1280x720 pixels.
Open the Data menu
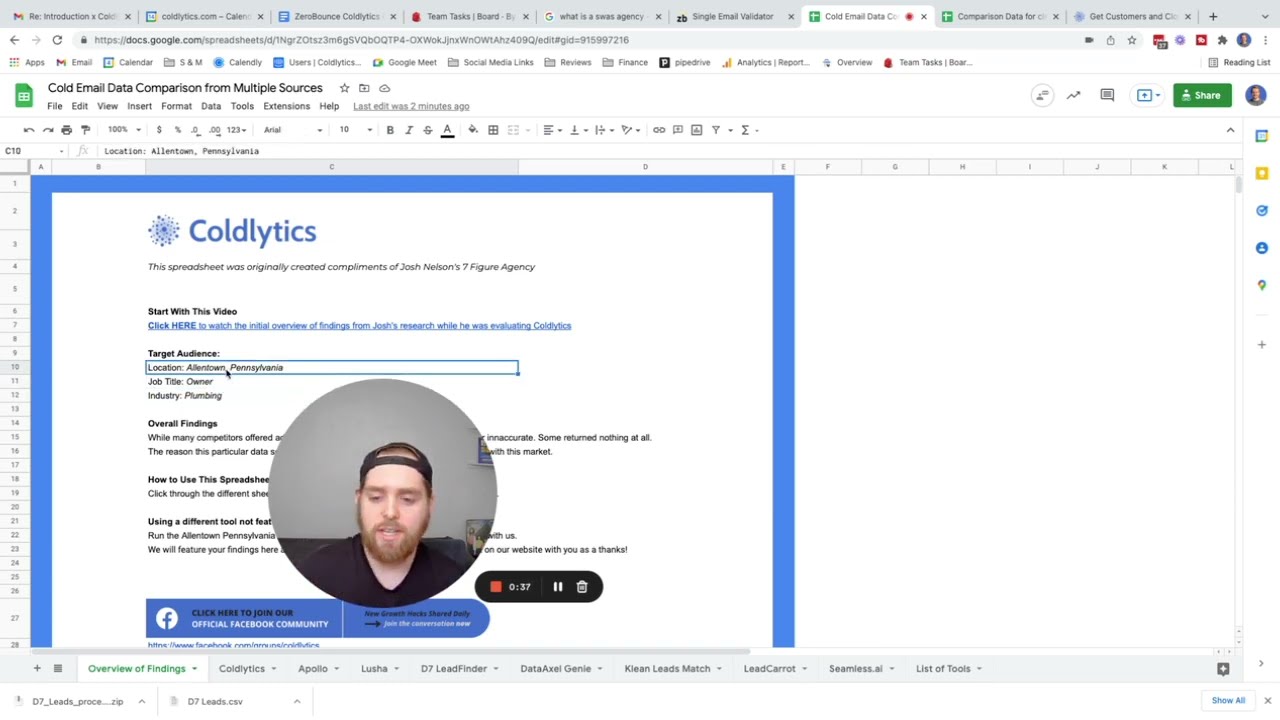click(211, 106)
